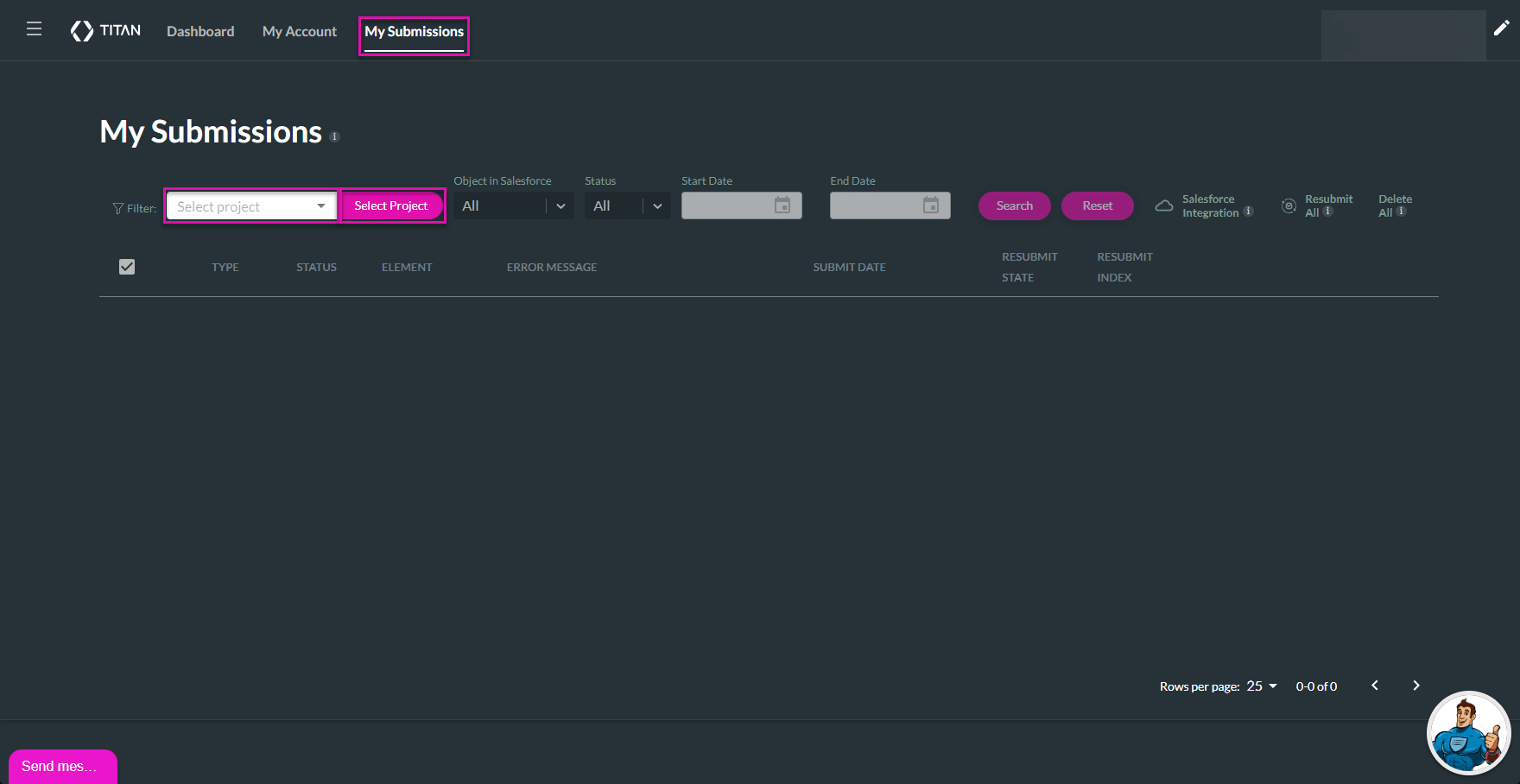This screenshot has width=1520, height=784.
Task: Go to the previous page arrow
Action: pyautogui.click(x=1375, y=686)
